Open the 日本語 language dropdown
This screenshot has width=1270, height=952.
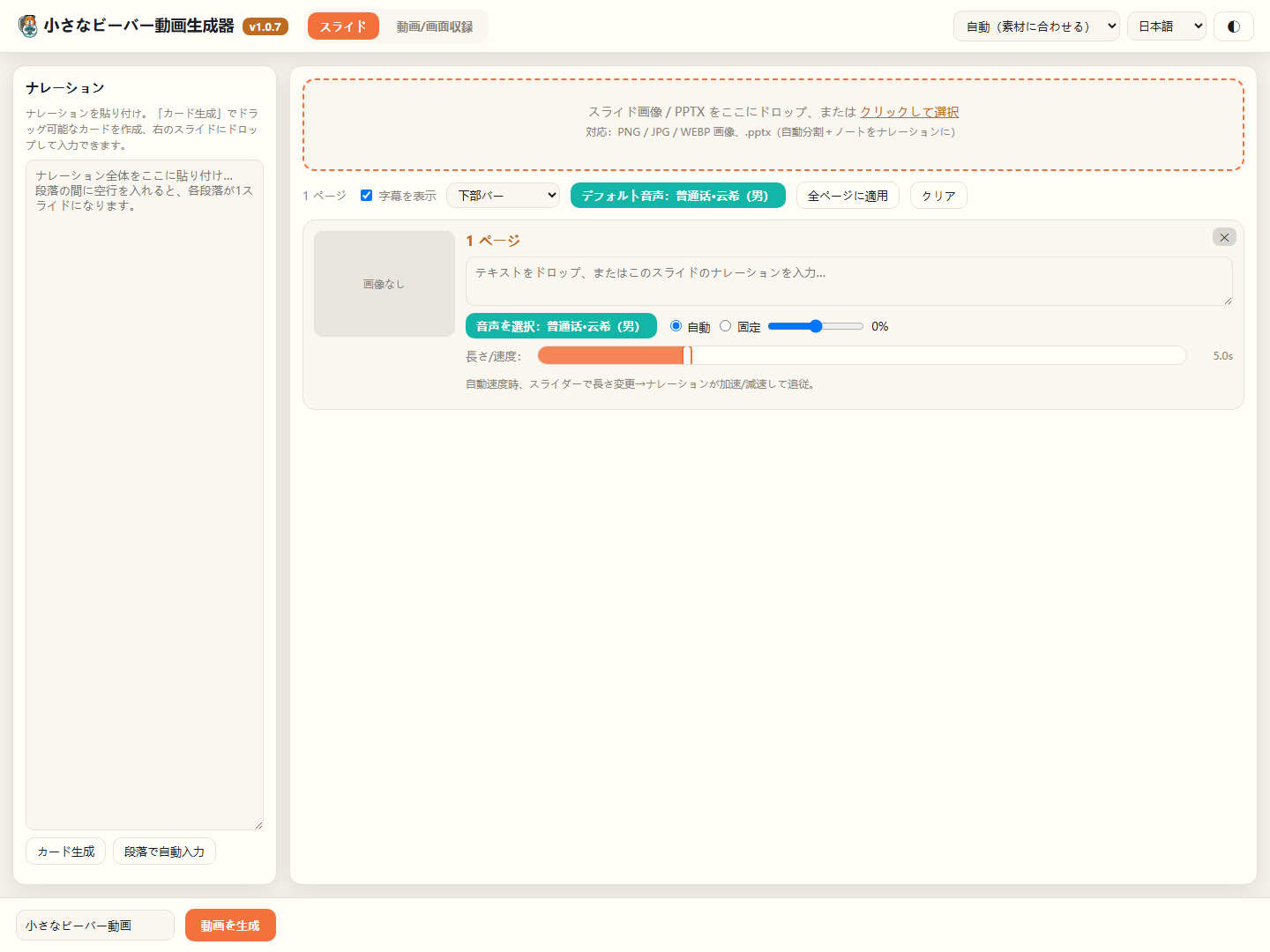pyautogui.click(x=1167, y=26)
